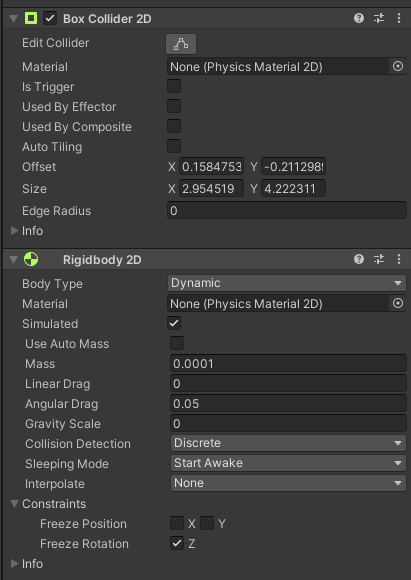This screenshot has width=411, height=580.
Task: Check Freeze Position Y
Action: tap(207, 523)
